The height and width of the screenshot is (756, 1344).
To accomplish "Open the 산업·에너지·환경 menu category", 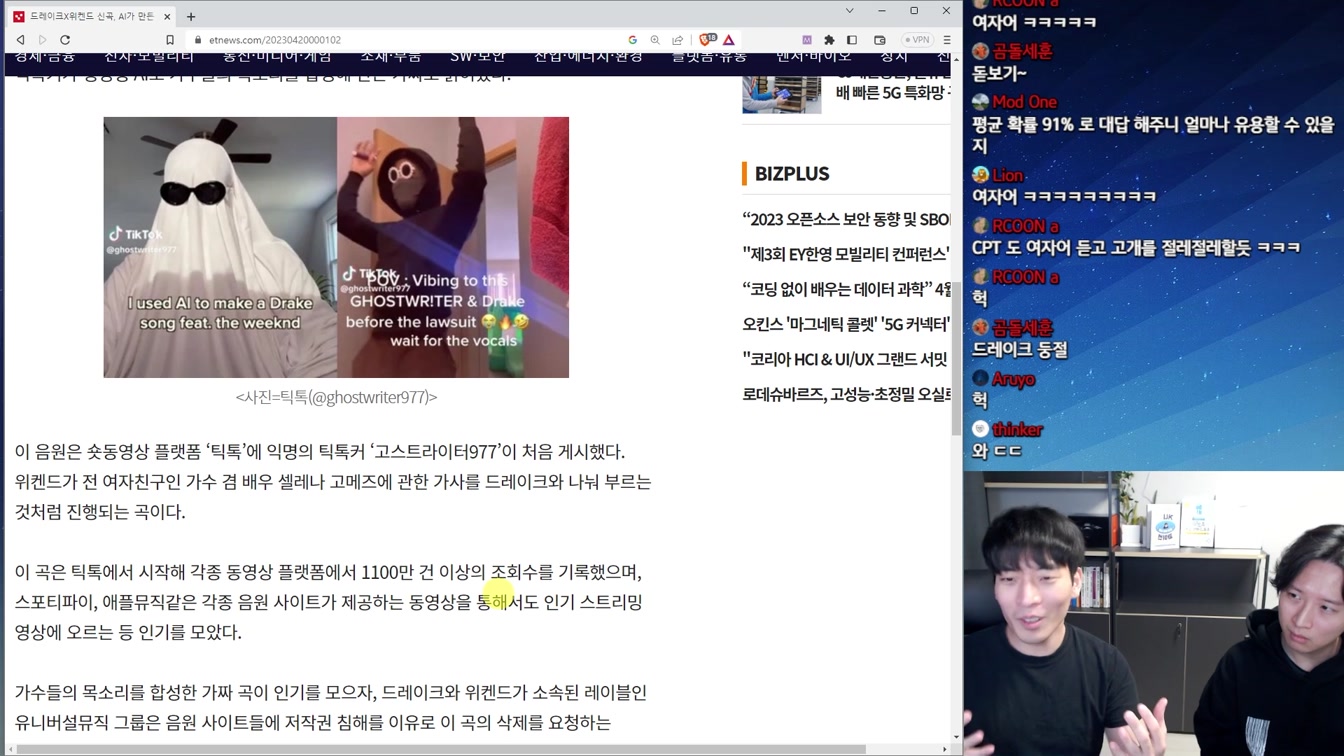I will coord(588,56).
